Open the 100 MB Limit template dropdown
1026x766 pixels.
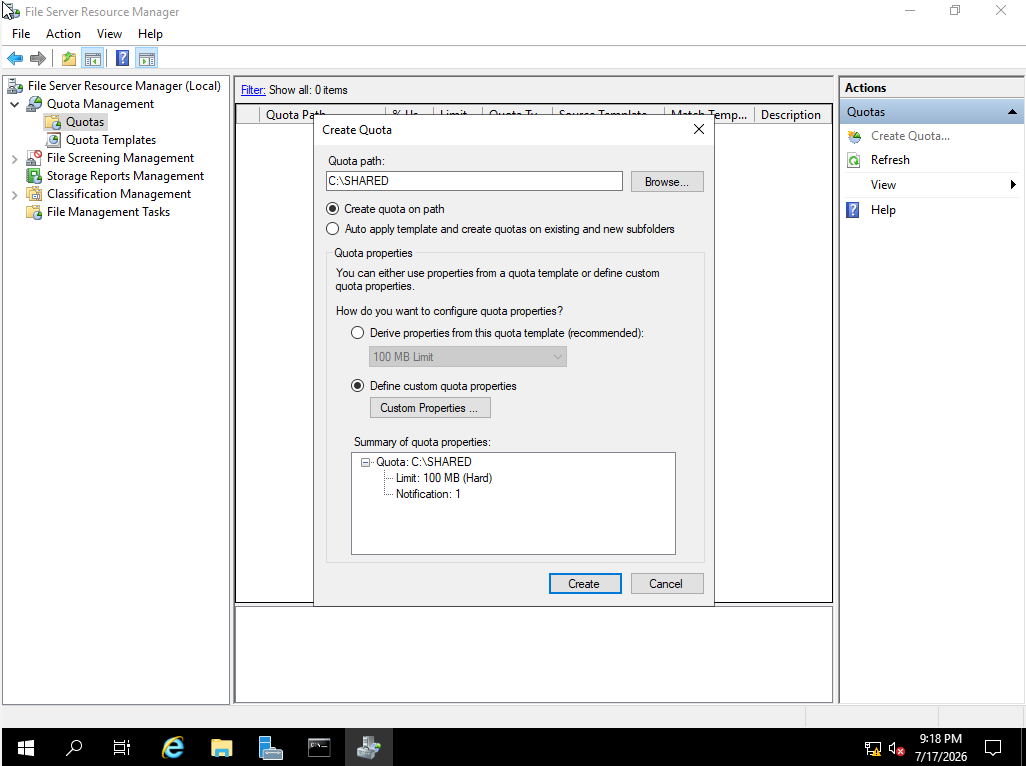click(x=468, y=357)
